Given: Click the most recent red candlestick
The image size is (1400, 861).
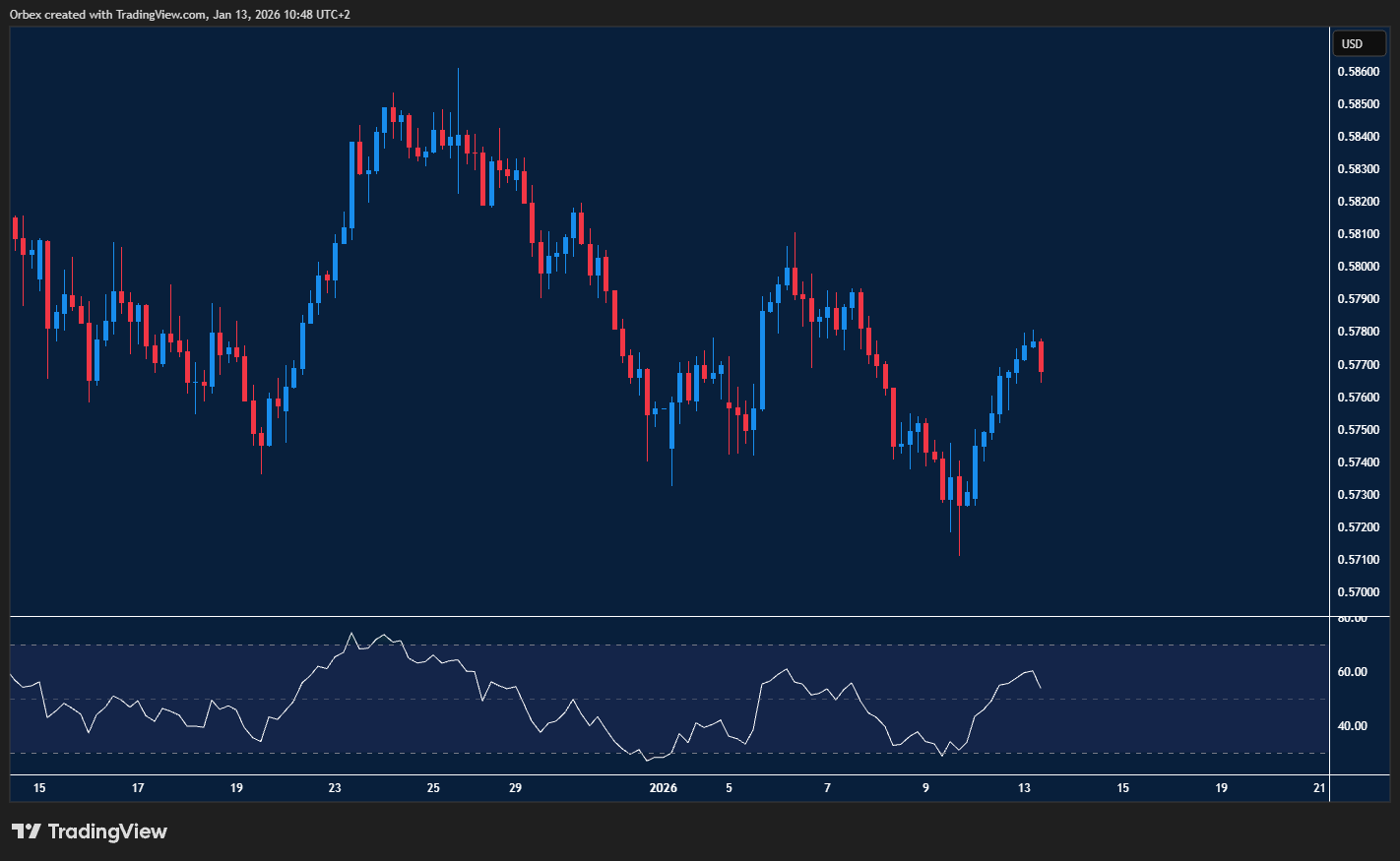Looking at the screenshot, I should click(x=1041, y=356).
